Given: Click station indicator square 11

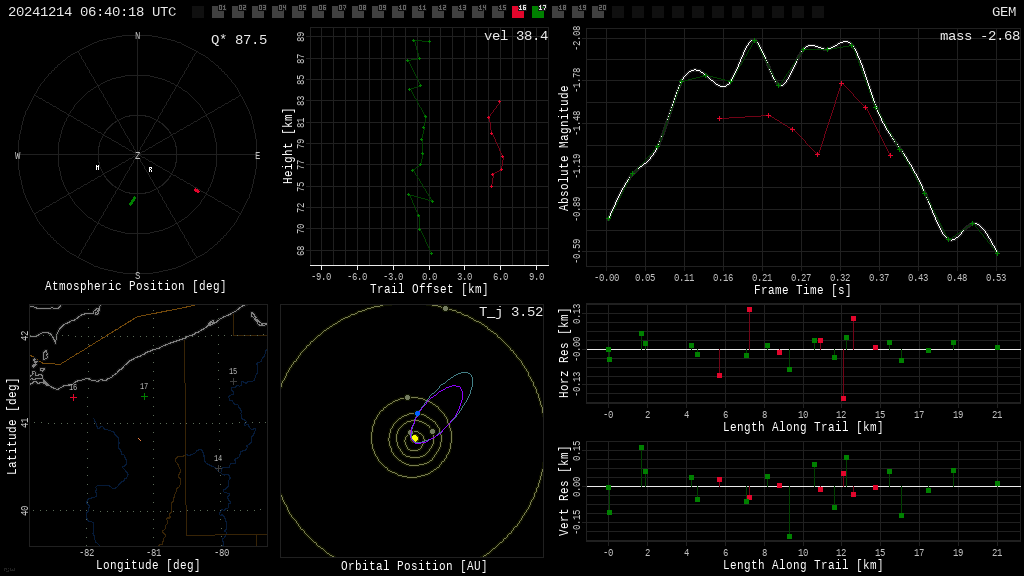Looking at the screenshot, I should coord(418,12).
